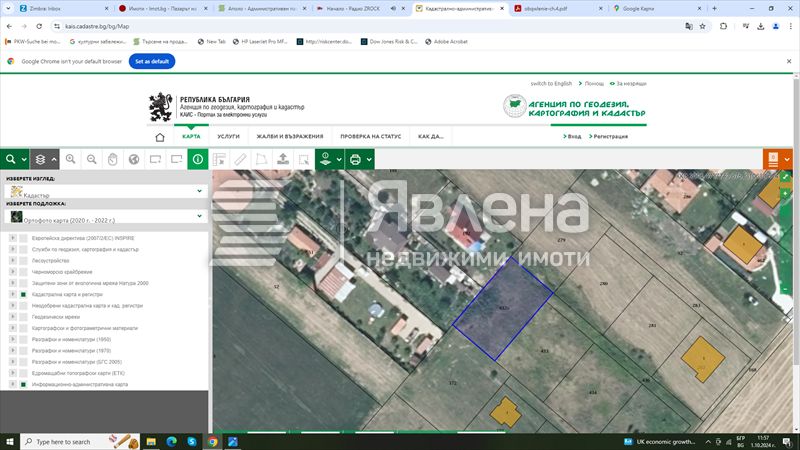Screen dimensions: 800x450
Task: Enable Черноморско крайбрежие layer checkbox
Action: coord(23,272)
